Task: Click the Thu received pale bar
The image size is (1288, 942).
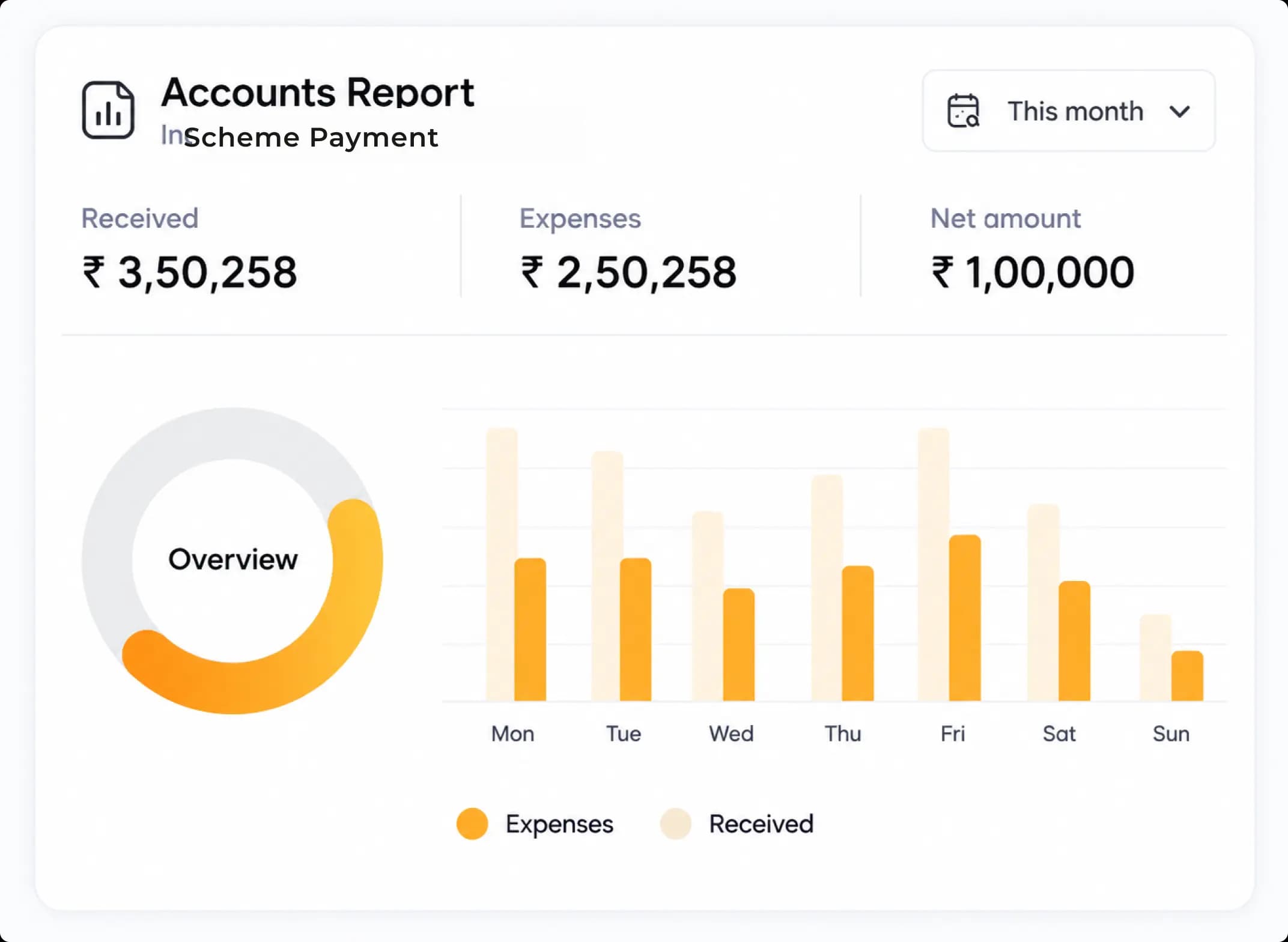Action: [x=827, y=588]
